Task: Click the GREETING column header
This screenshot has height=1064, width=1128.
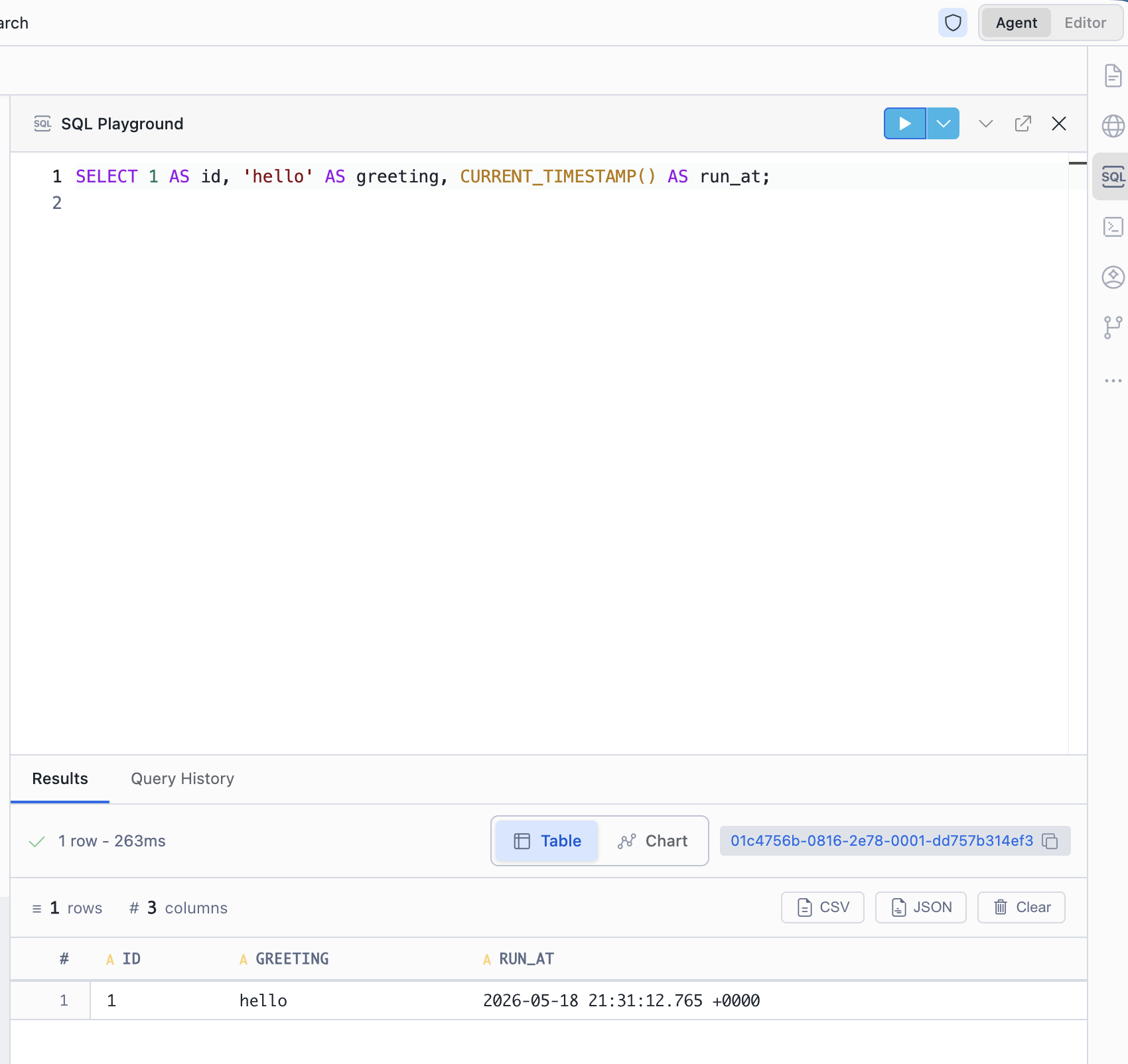Action: 284,959
